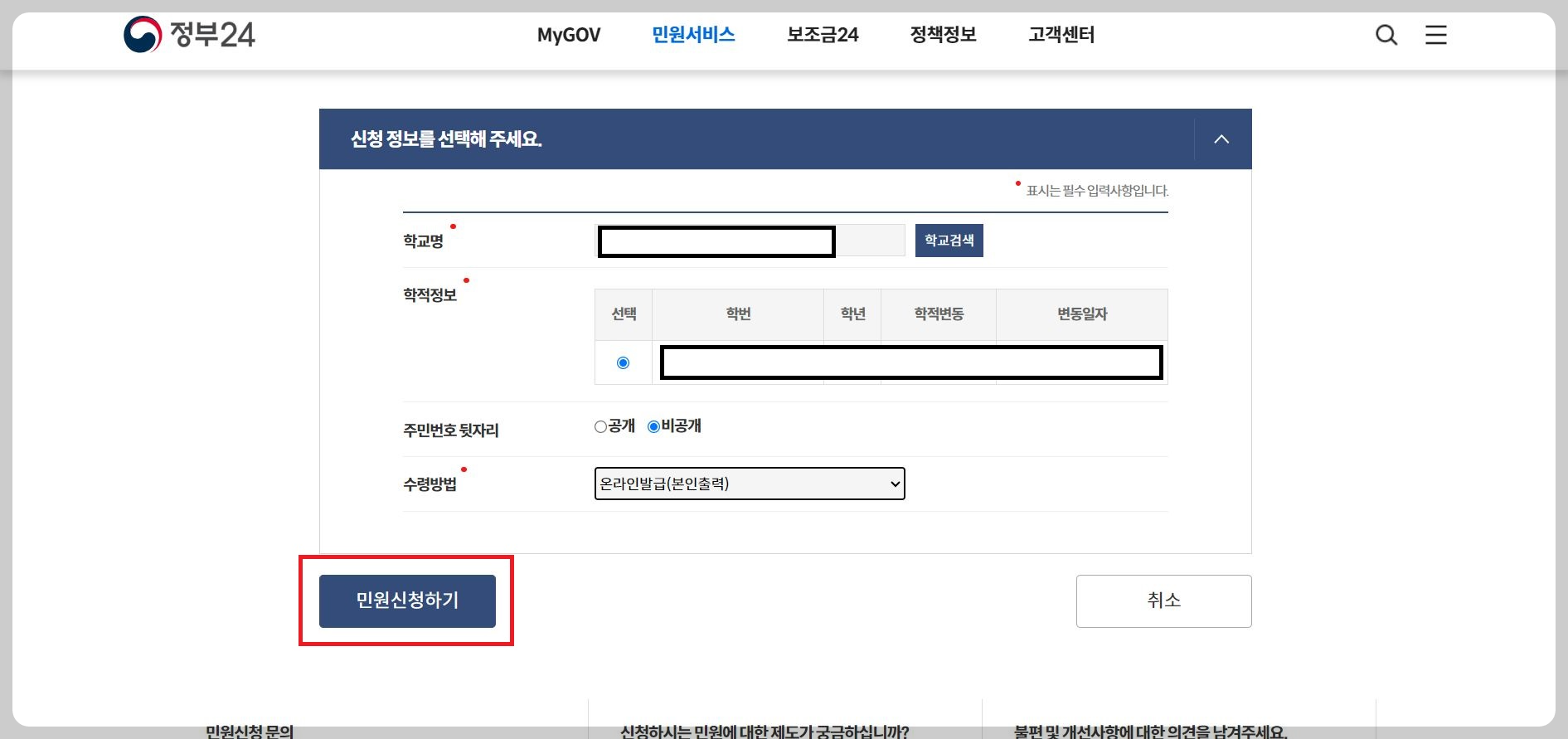The height and width of the screenshot is (739, 1568).
Task: Click the 선택 column header
Action: (x=624, y=314)
